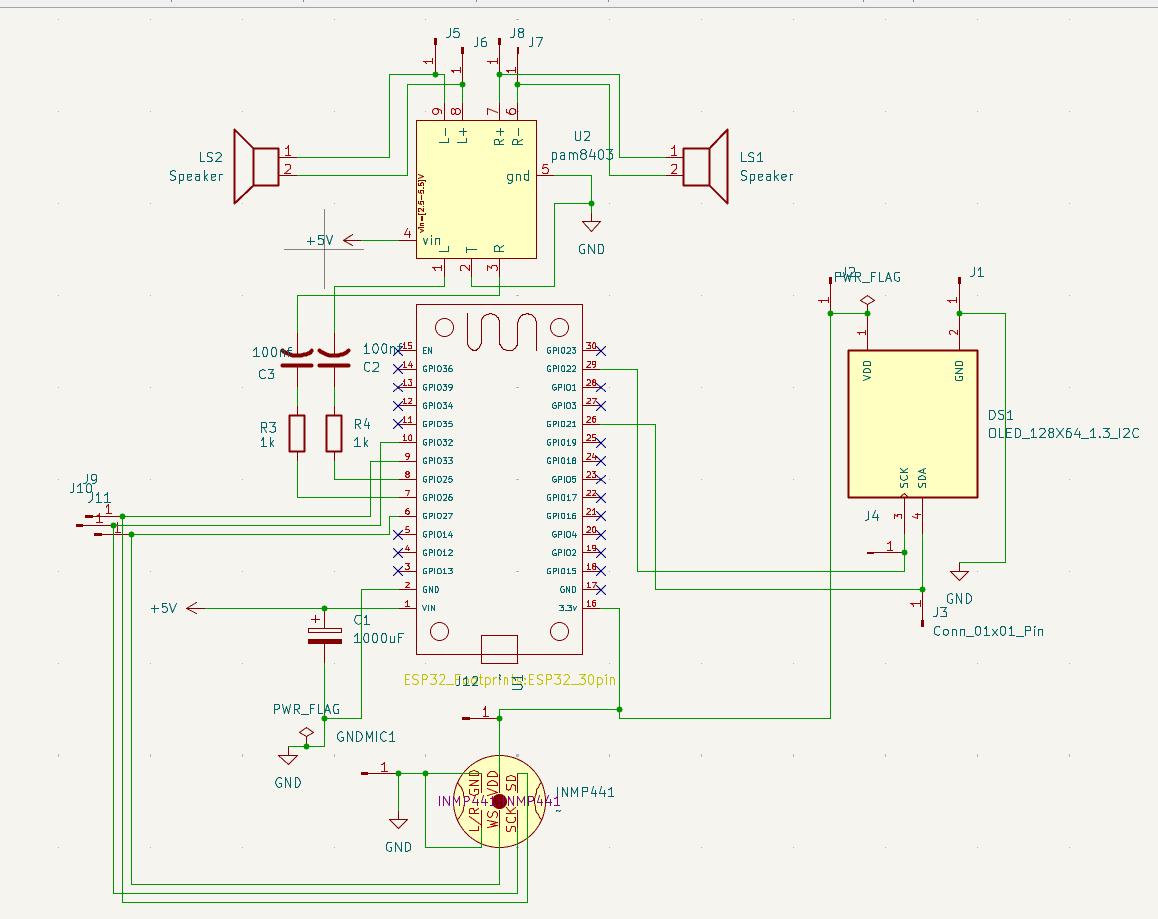Click the 1k value under R3
Image resolution: width=1158 pixels, height=919 pixels.
[267, 443]
